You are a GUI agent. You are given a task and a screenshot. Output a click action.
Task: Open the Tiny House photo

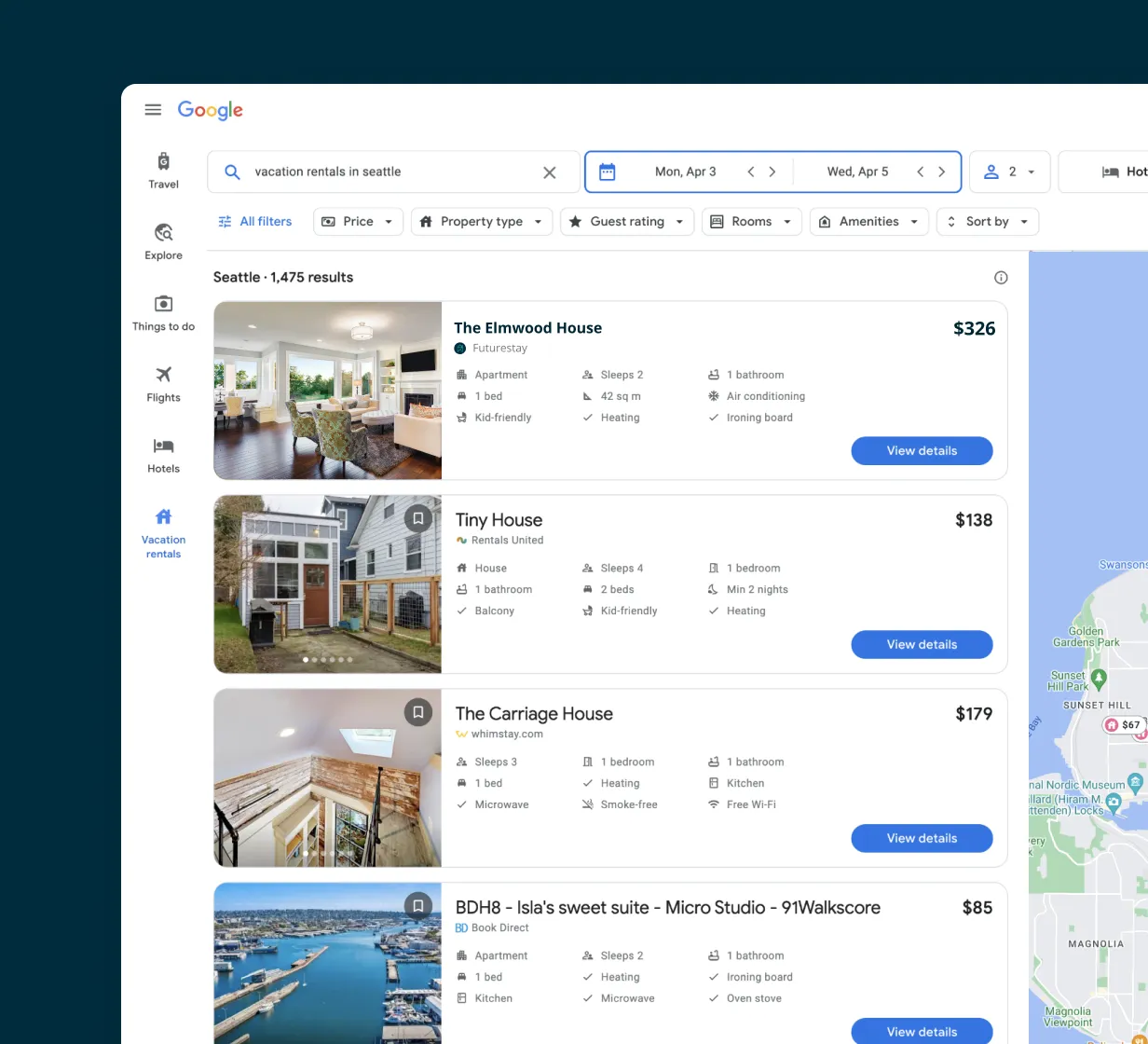point(328,584)
